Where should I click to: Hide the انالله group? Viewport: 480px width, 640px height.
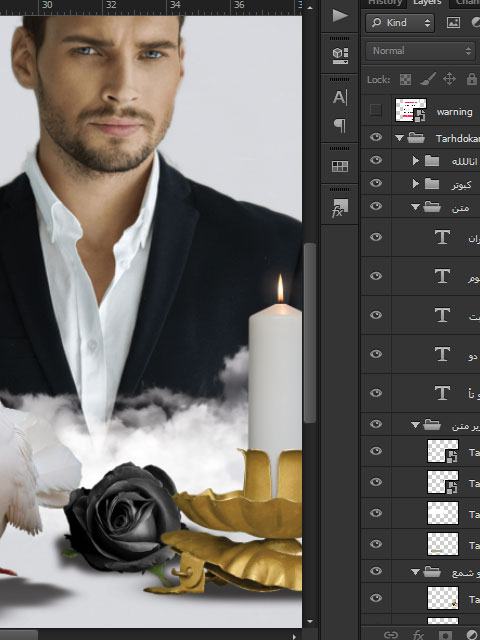[x=376, y=160]
